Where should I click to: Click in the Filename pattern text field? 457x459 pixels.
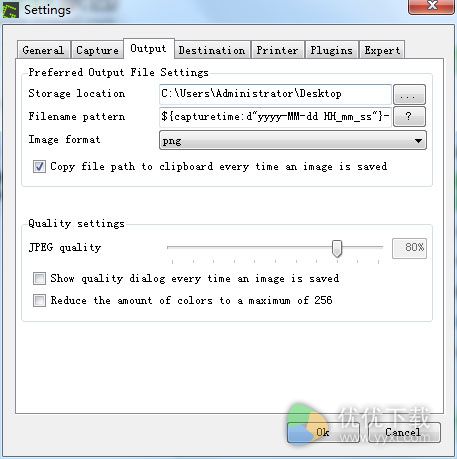[x=275, y=116]
